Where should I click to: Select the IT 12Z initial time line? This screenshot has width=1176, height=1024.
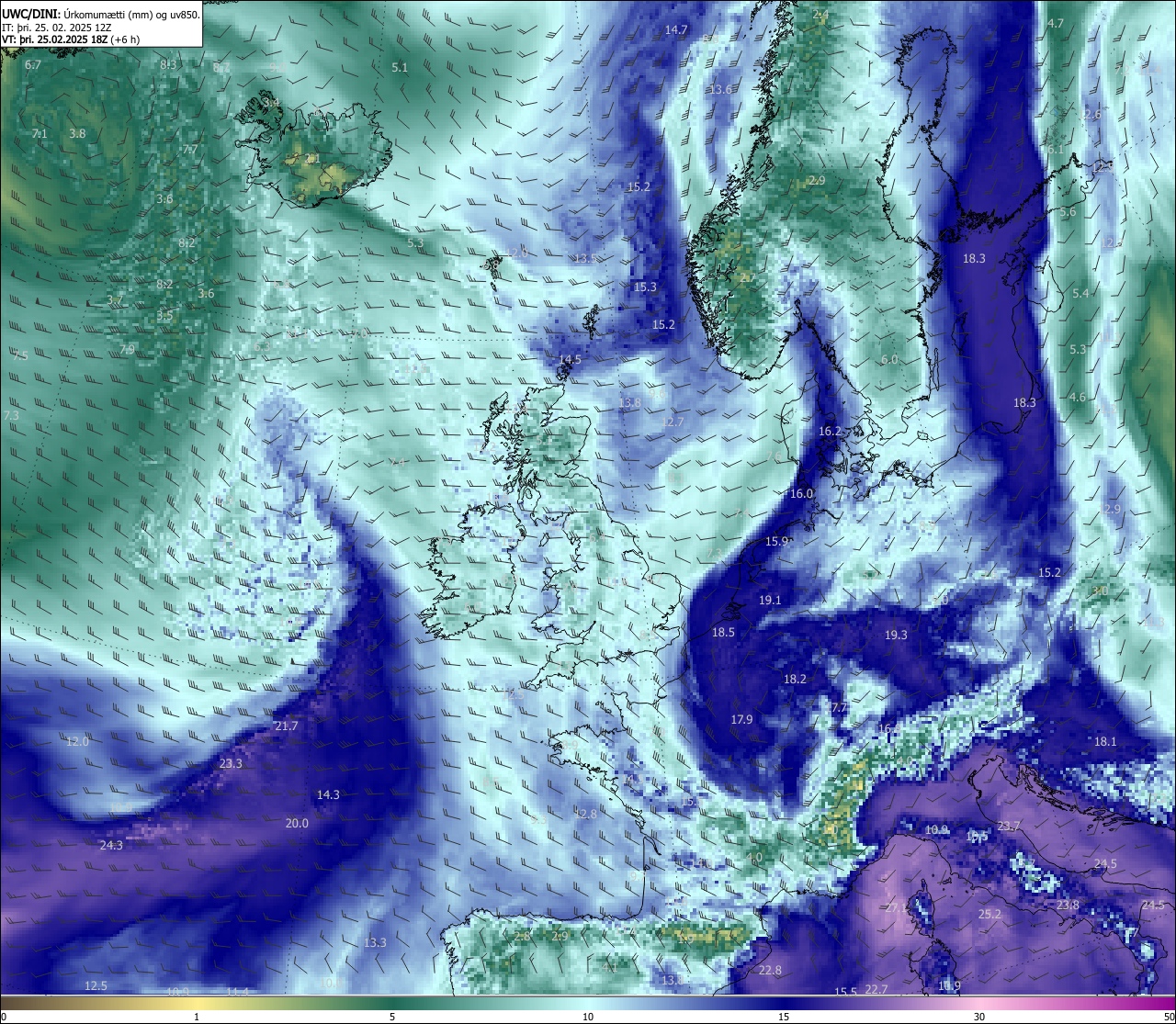[x=57, y=28]
